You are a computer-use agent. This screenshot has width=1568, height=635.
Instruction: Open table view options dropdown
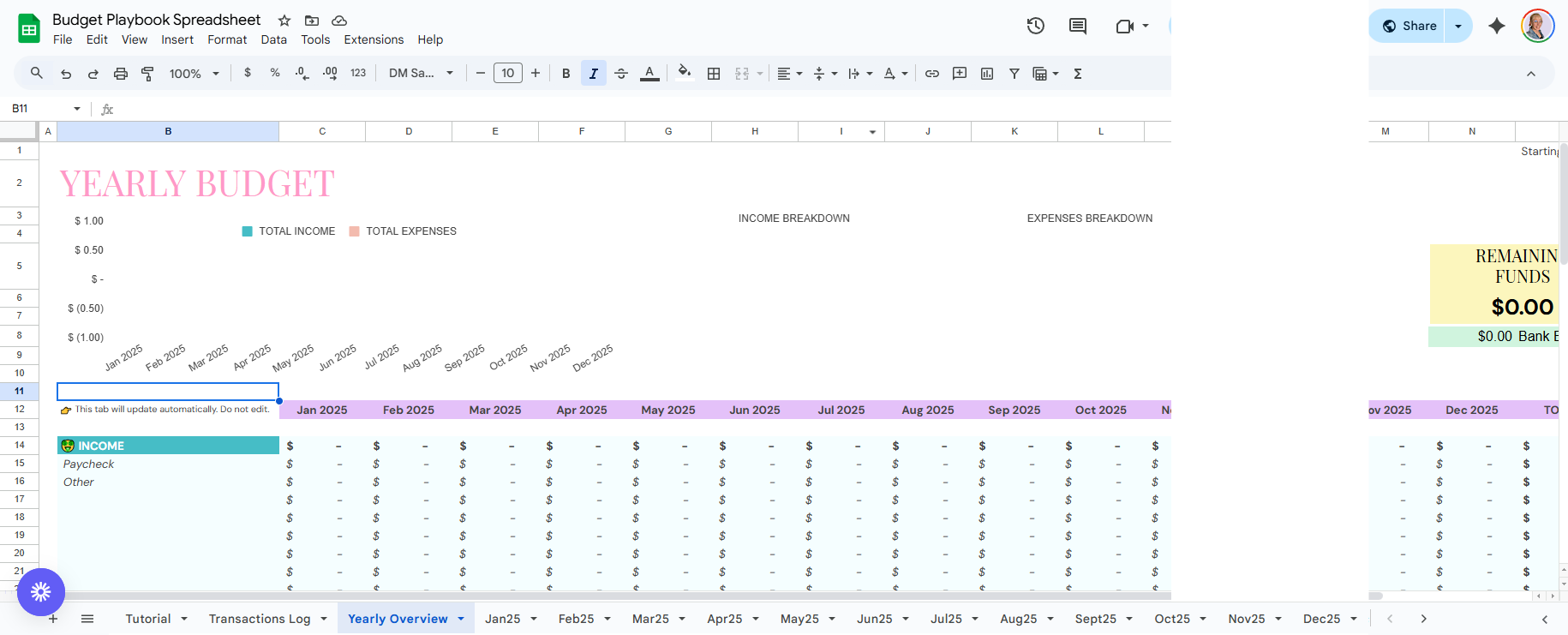click(1046, 74)
